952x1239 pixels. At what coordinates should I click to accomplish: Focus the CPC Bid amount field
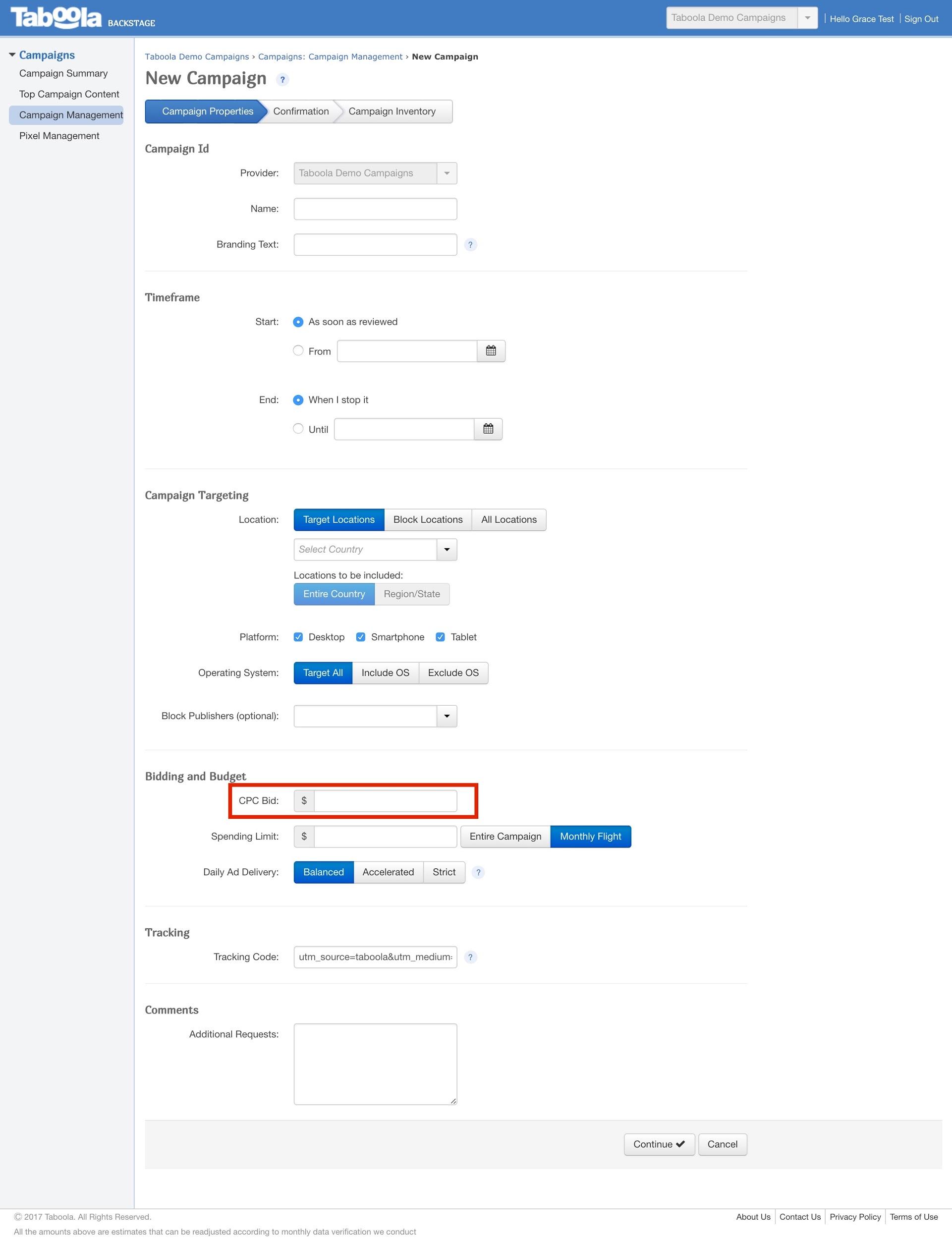pos(386,800)
